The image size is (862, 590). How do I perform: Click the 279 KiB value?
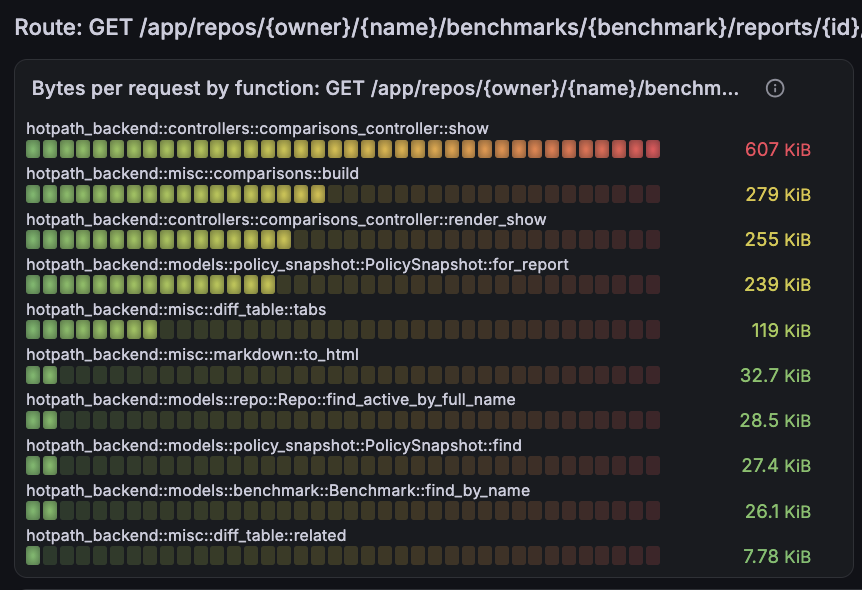[777, 194]
